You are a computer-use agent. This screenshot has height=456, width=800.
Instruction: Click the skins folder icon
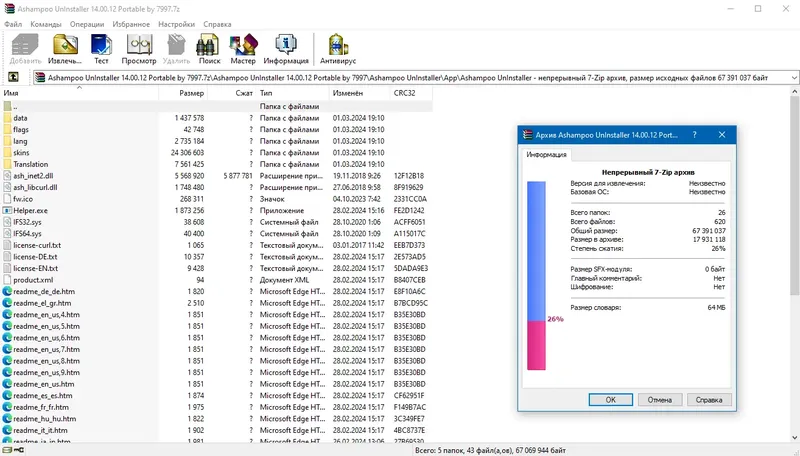click(7, 153)
